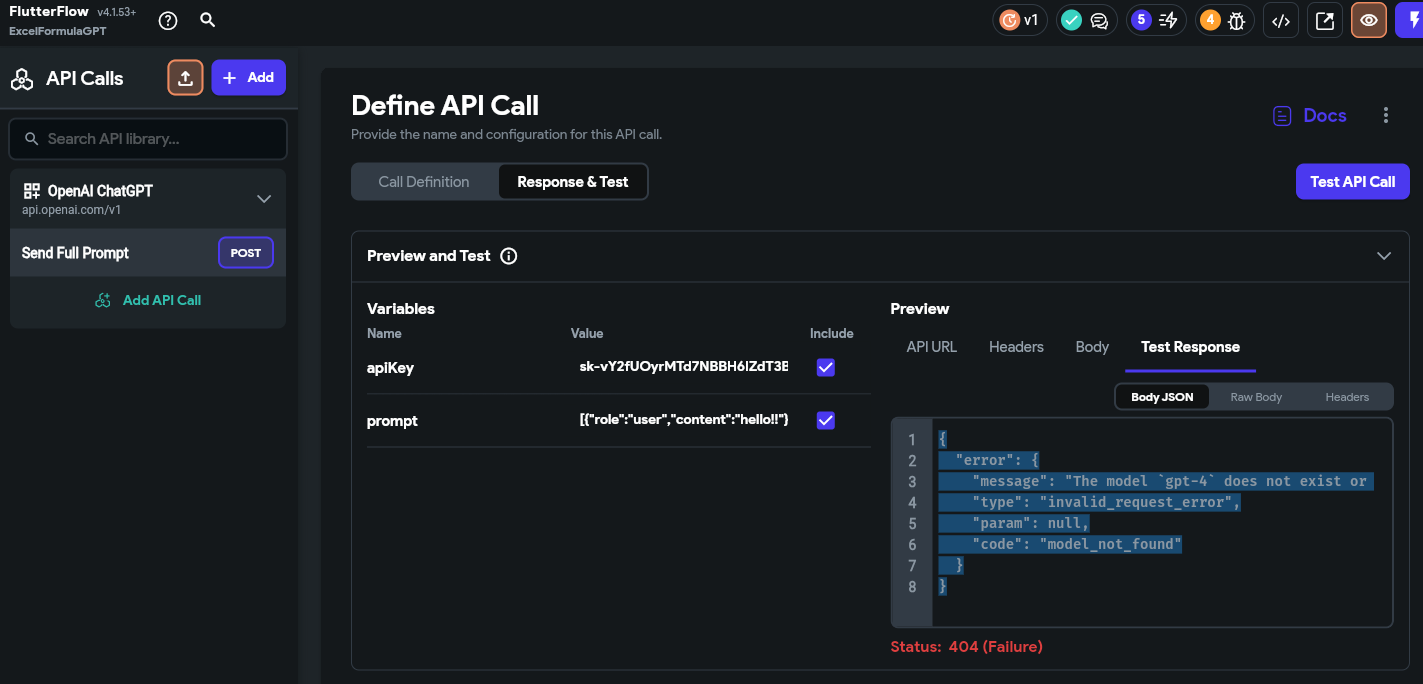This screenshot has height=684, width=1423.
Task: Click the Add API Call link
Action: (x=148, y=300)
